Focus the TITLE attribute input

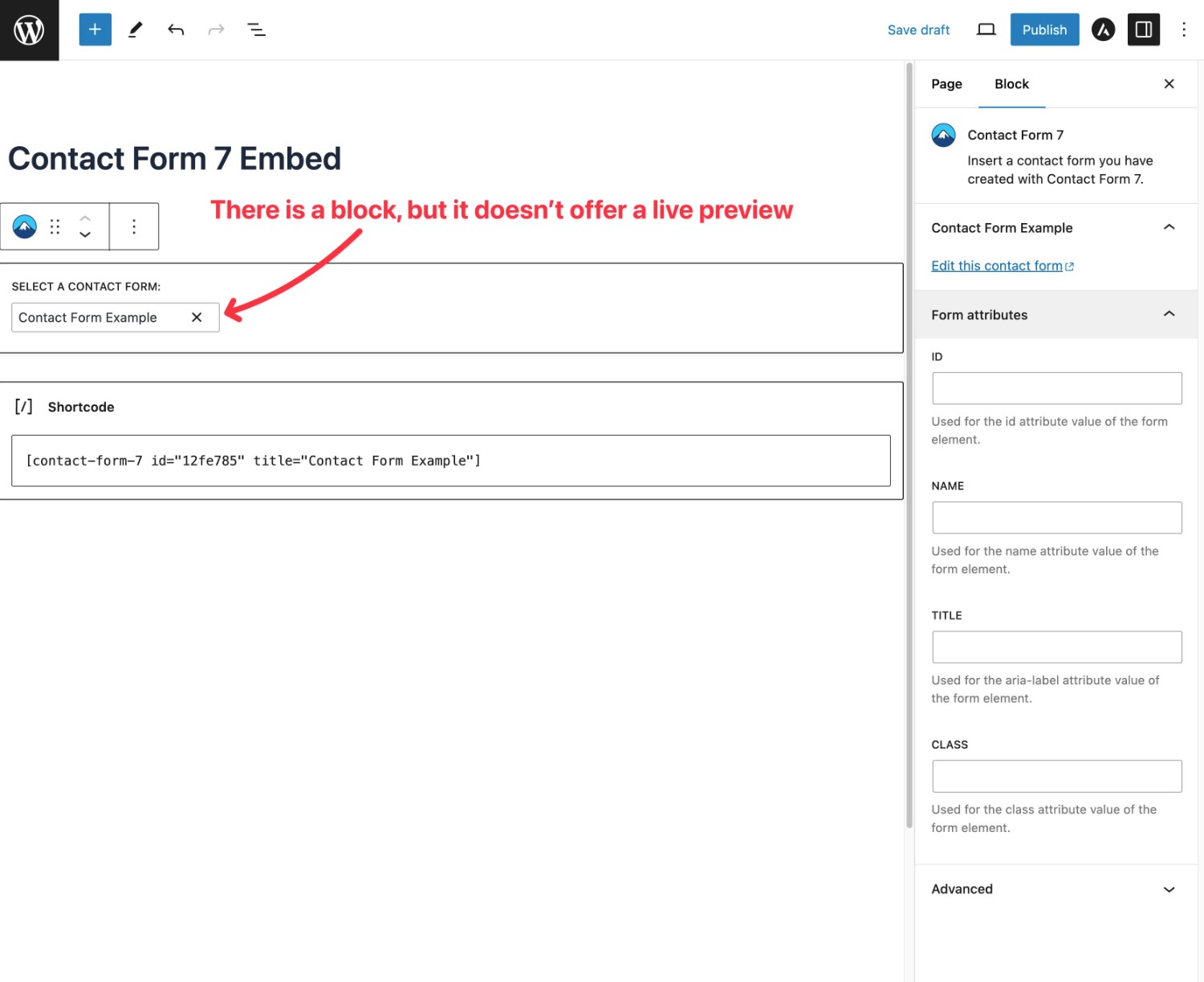[1056, 647]
